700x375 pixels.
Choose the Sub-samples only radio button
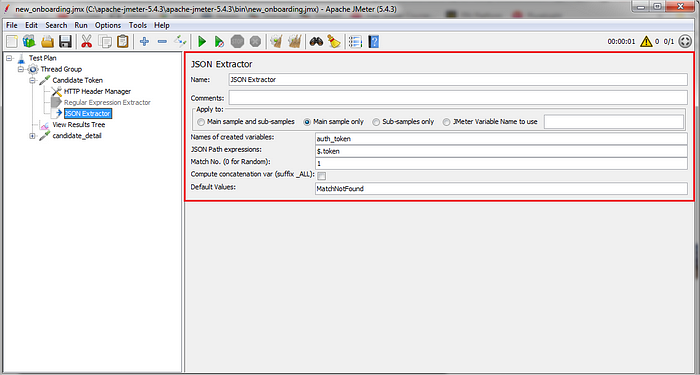[376, 122]
